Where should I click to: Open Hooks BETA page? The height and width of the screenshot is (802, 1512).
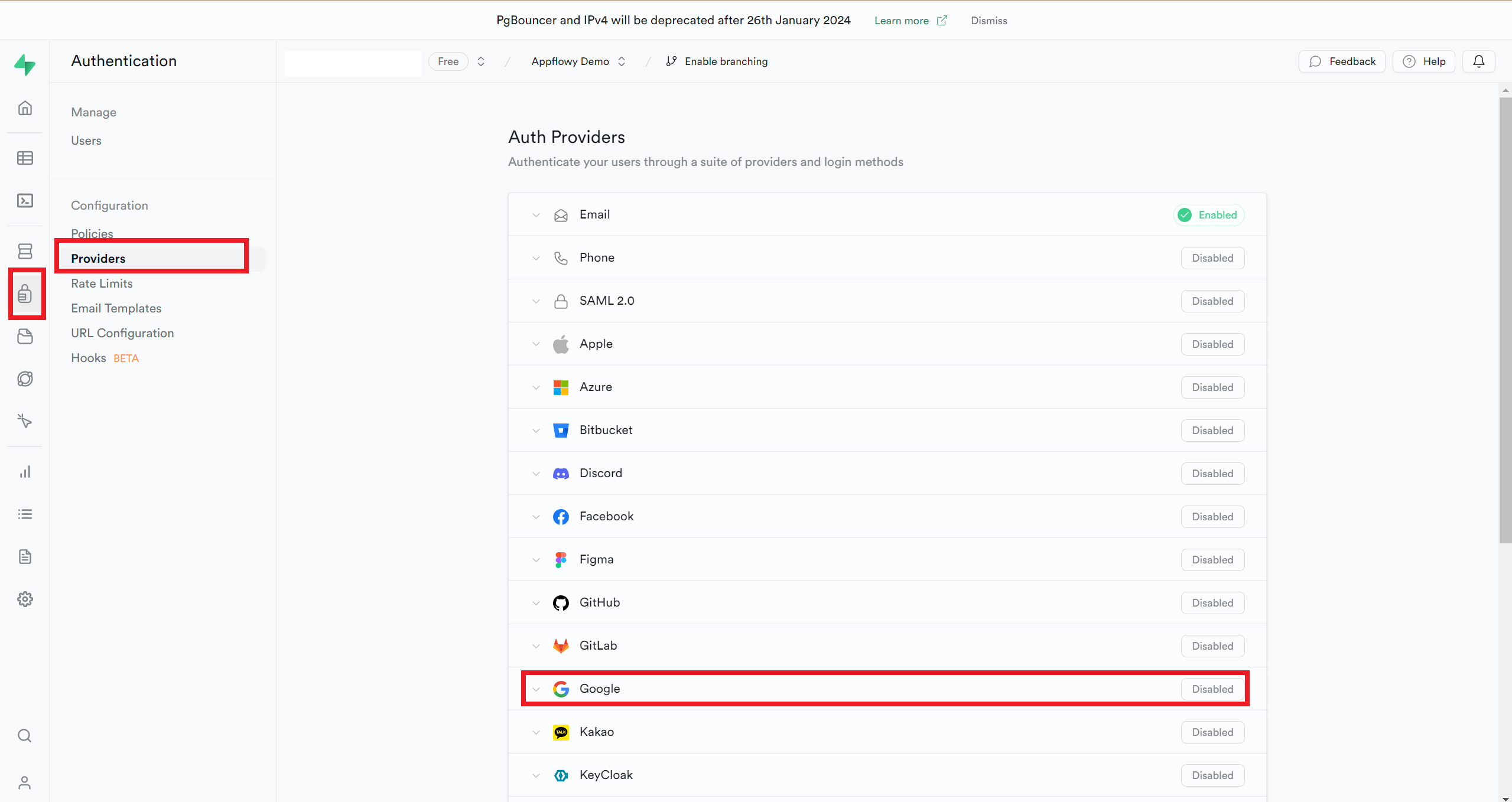[x=105, y=358]
